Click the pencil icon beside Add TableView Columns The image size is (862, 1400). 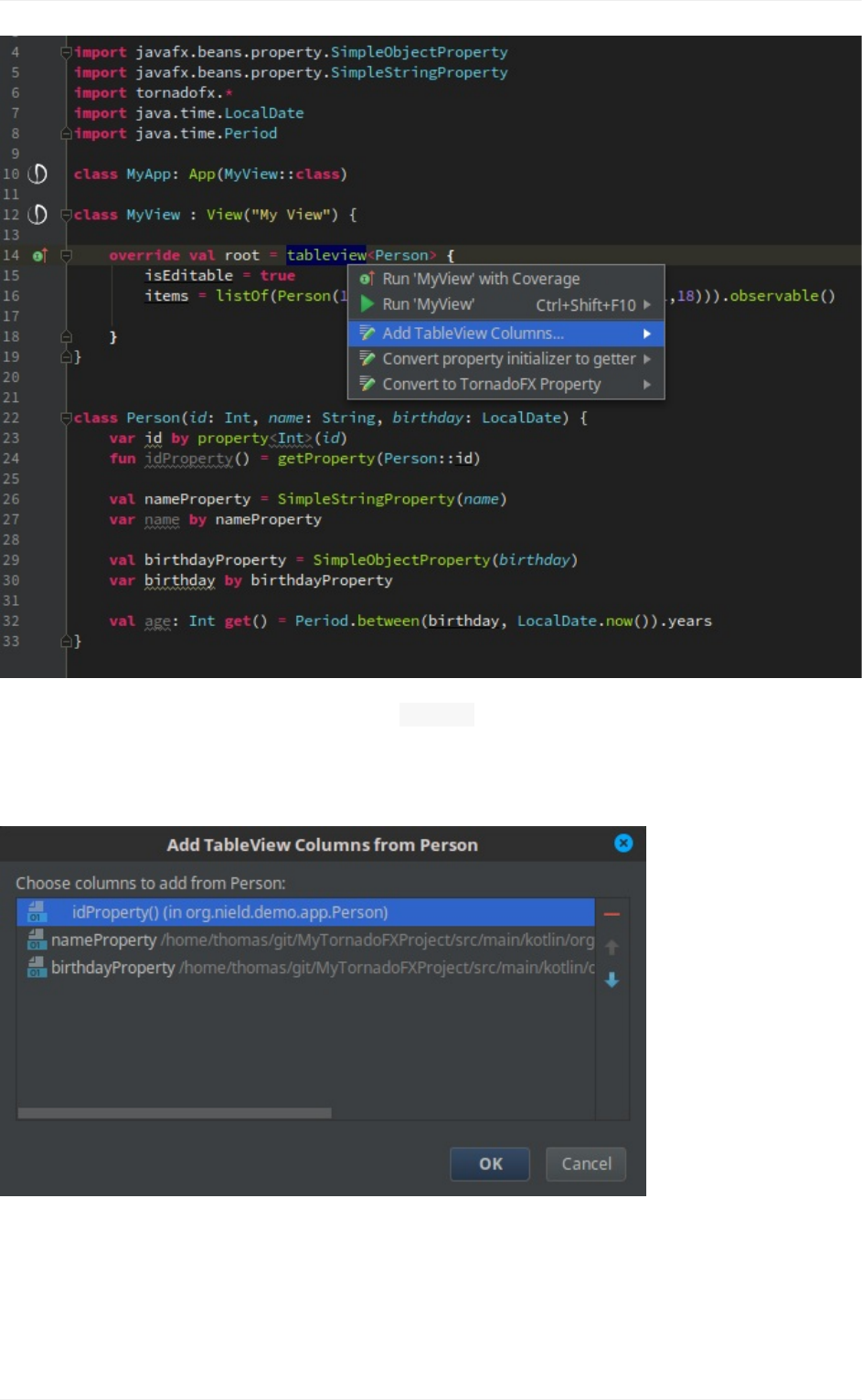(x=367, y=333)
